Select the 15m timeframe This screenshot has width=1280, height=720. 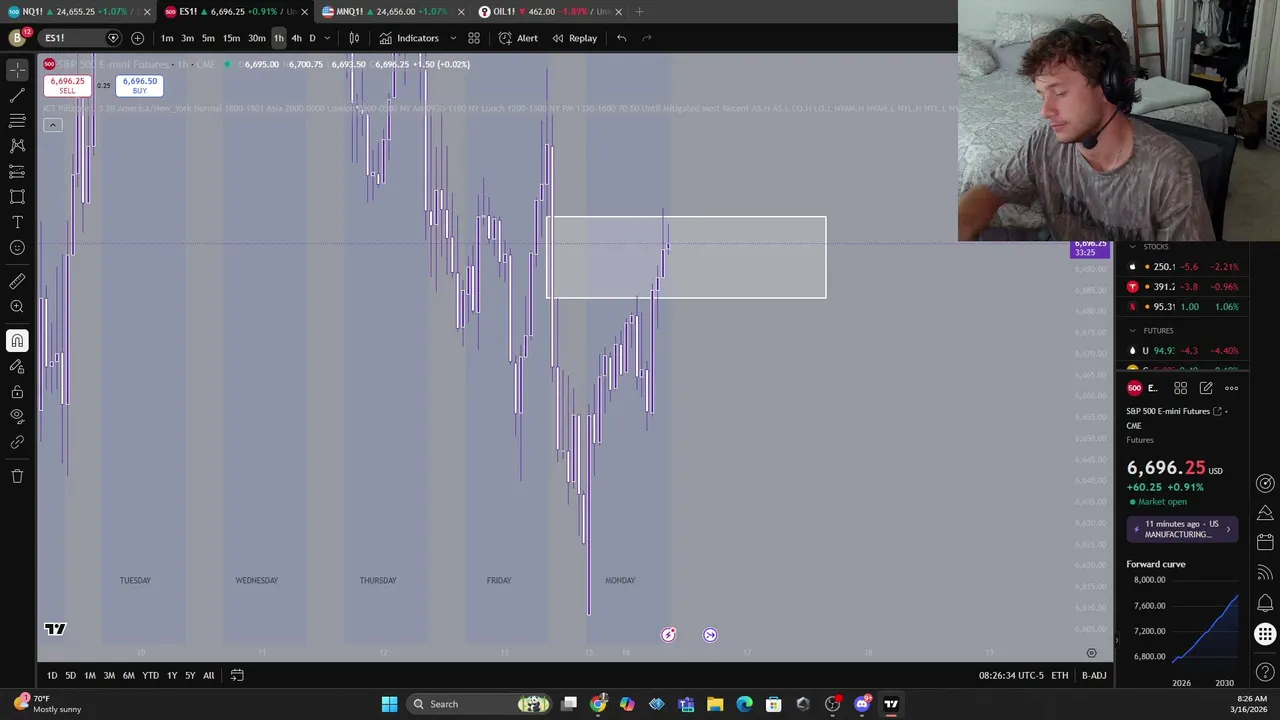(231, 38)
